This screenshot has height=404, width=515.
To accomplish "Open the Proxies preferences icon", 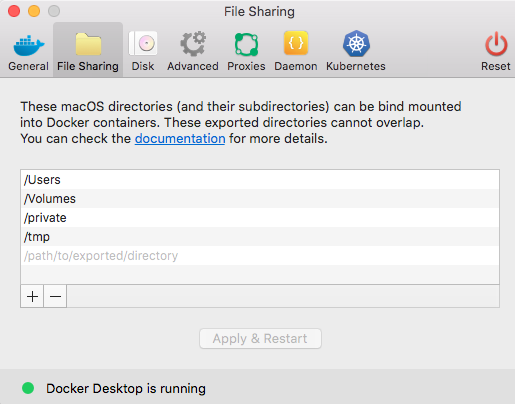I will (x=246, y=44).
